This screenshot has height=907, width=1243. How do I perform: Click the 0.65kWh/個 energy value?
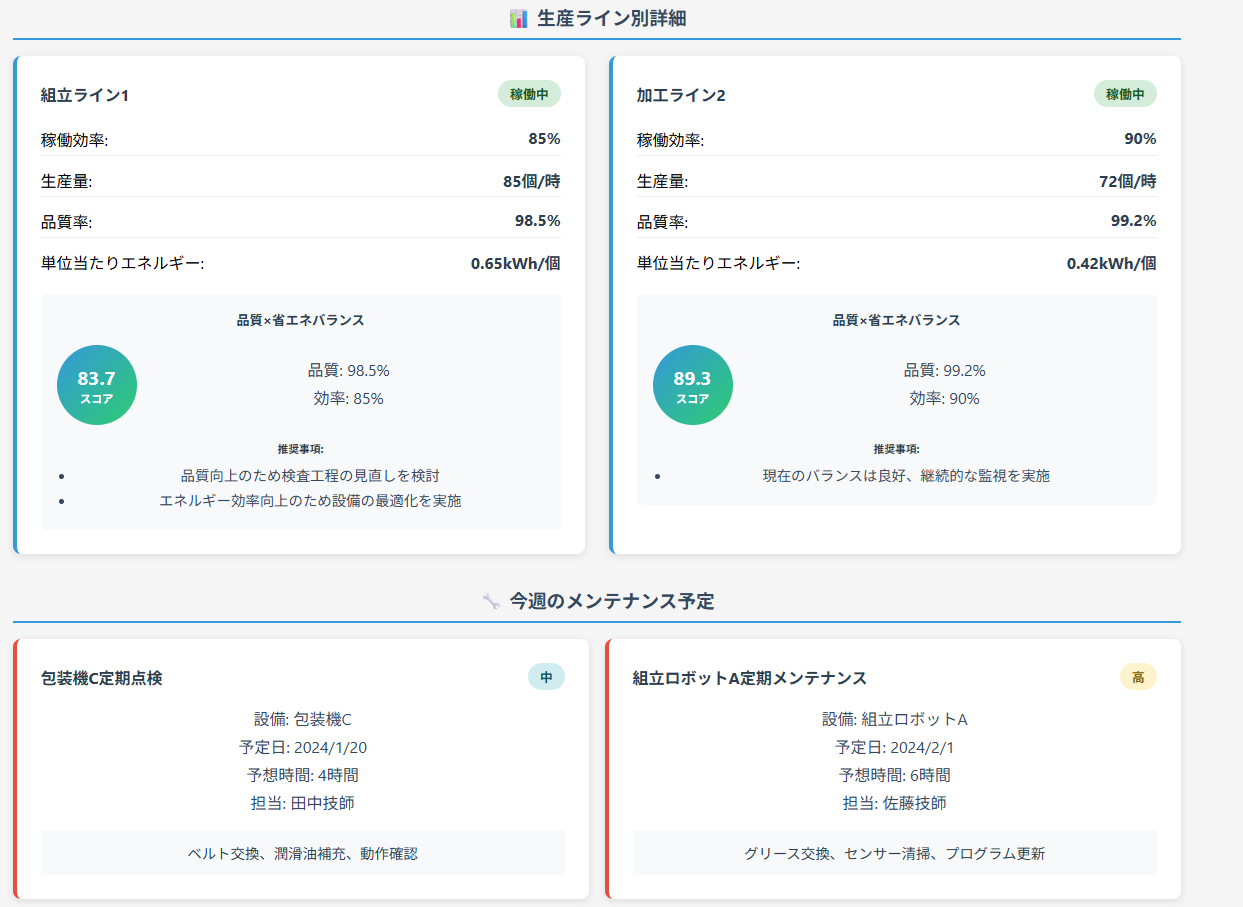[x=515, y=264]
